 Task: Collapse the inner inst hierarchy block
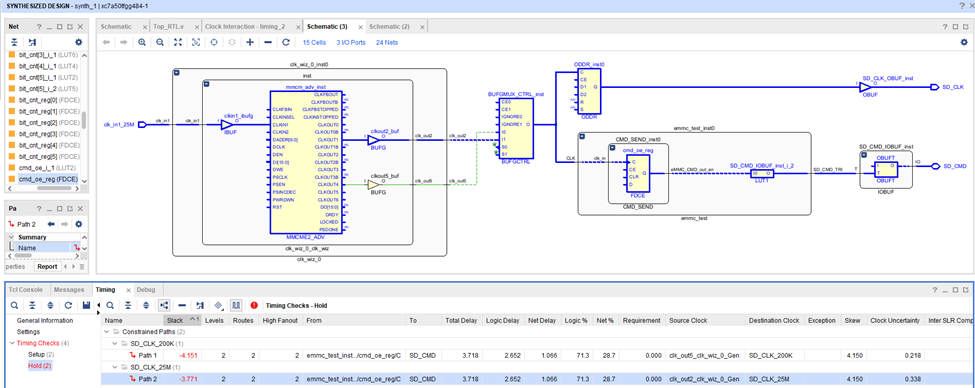tap(207, 84)
